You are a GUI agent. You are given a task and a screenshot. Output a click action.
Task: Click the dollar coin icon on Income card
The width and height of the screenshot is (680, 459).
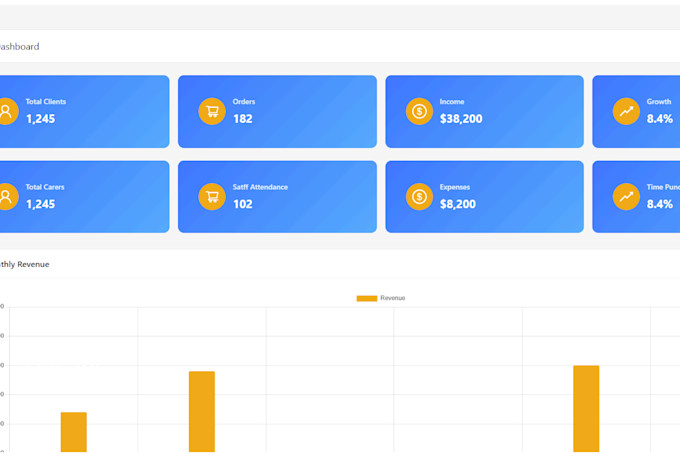tap(419, 111)
